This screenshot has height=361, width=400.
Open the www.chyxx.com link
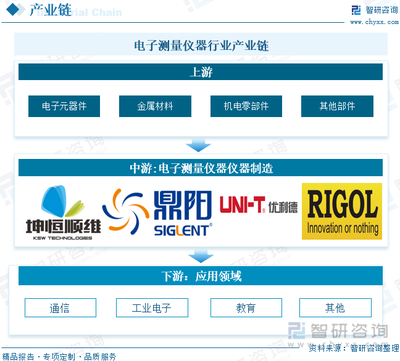coord(374,22)
